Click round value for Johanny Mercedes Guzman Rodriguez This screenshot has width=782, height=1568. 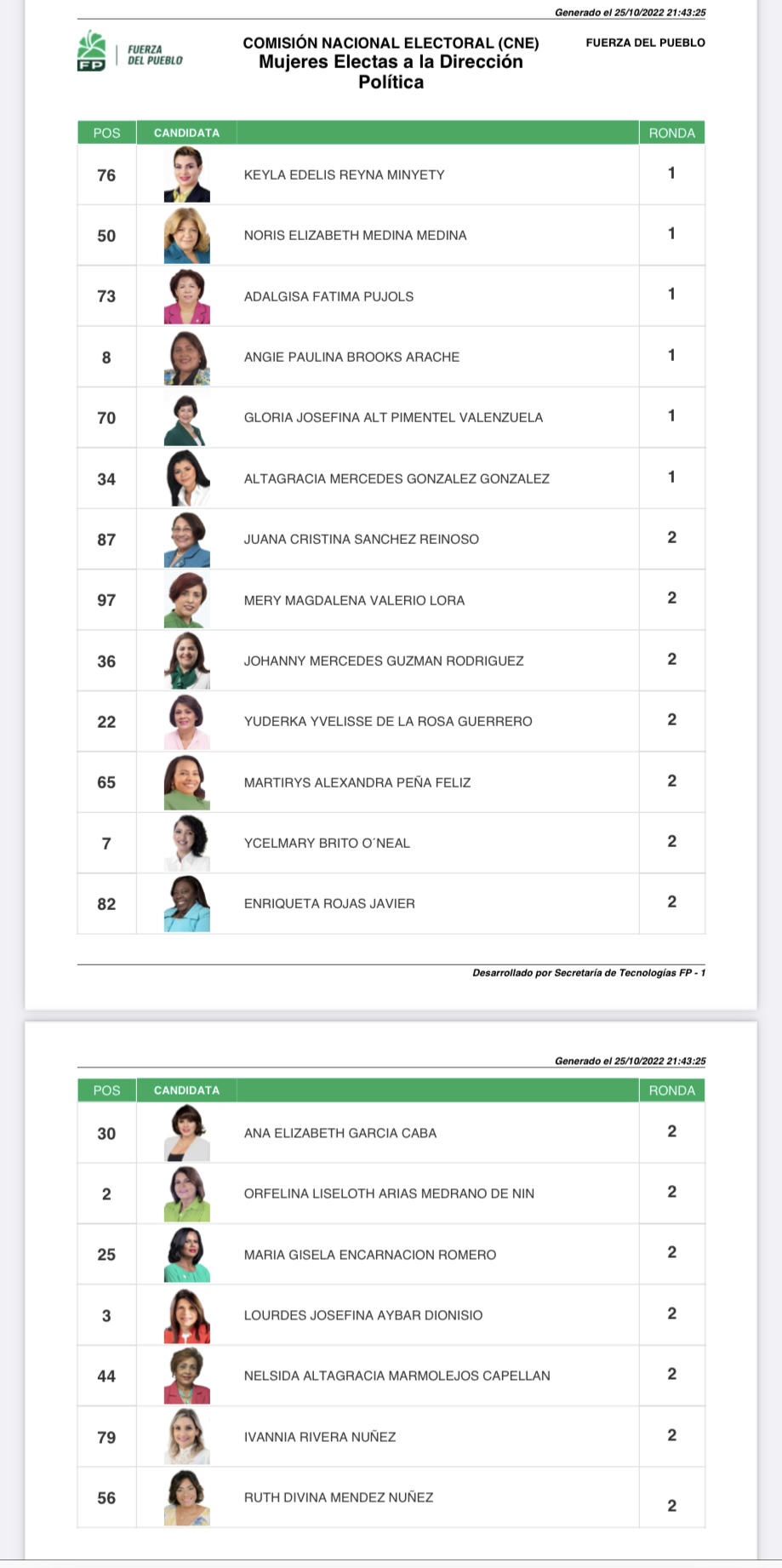[671, 659]
